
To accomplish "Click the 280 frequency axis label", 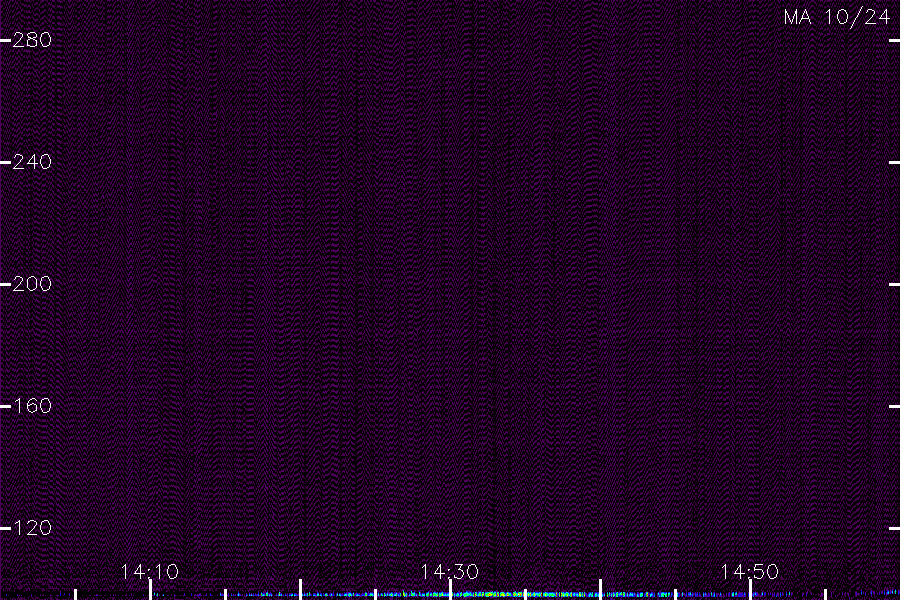I will point(32,40).
